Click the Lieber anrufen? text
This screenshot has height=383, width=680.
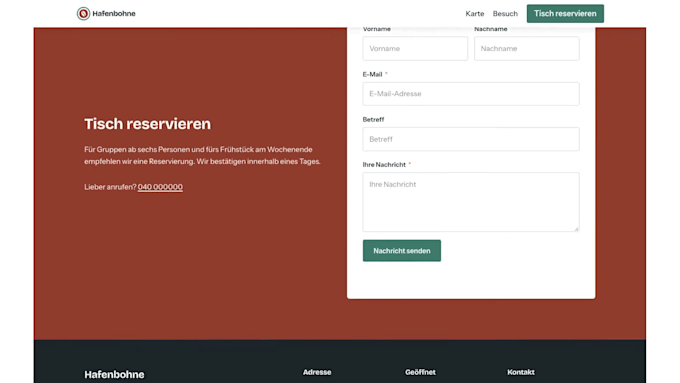[x=110, y=187]
